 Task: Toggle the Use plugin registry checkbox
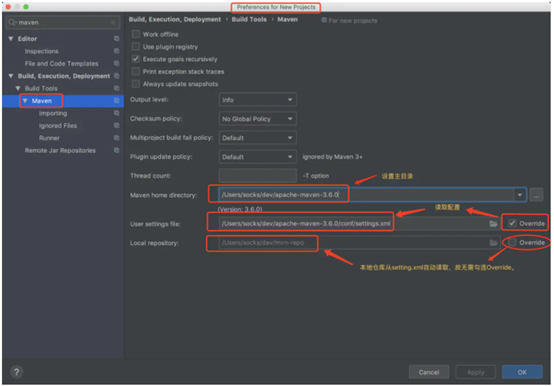[136, 46]
